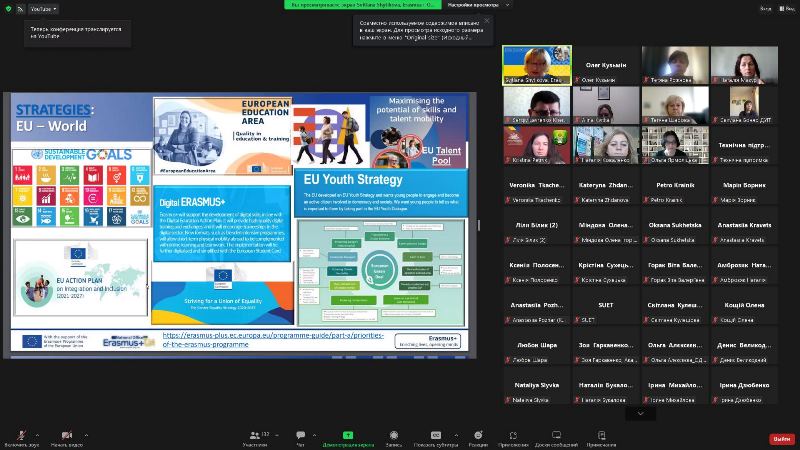Image resolution: width=800 pixels, height=450 pixels.
Task: Unmute microphone with the 'Включить звук' button
Action: click(22, 436)
